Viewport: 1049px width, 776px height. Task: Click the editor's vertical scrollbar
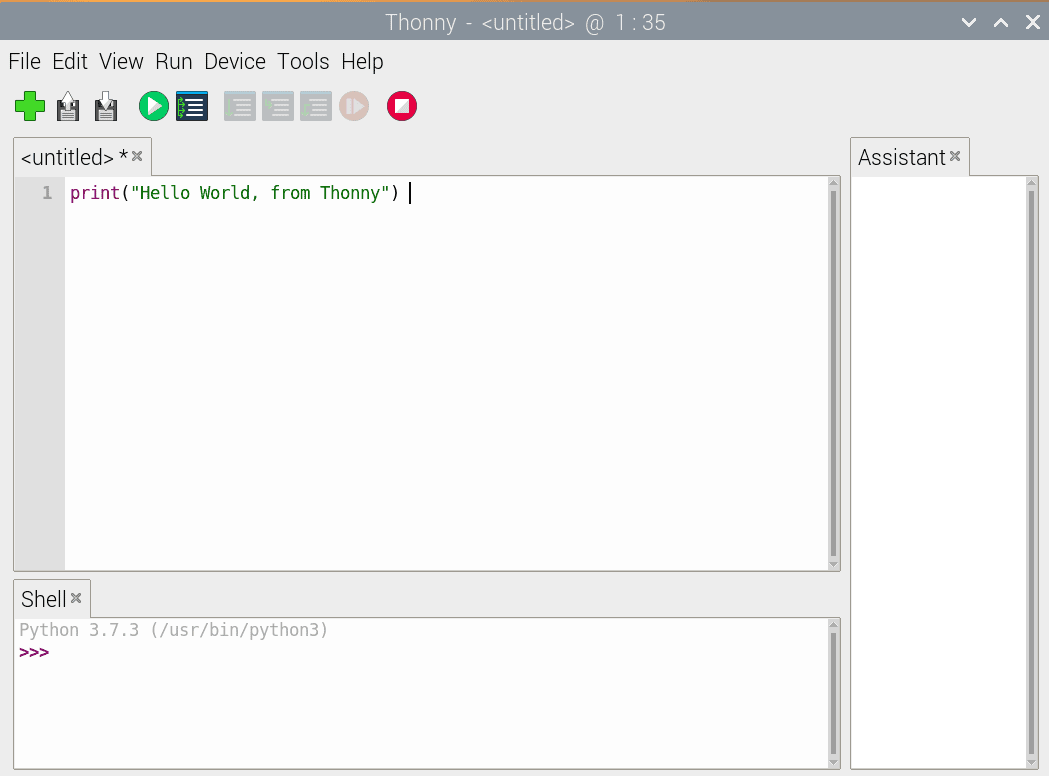[834, 372]
